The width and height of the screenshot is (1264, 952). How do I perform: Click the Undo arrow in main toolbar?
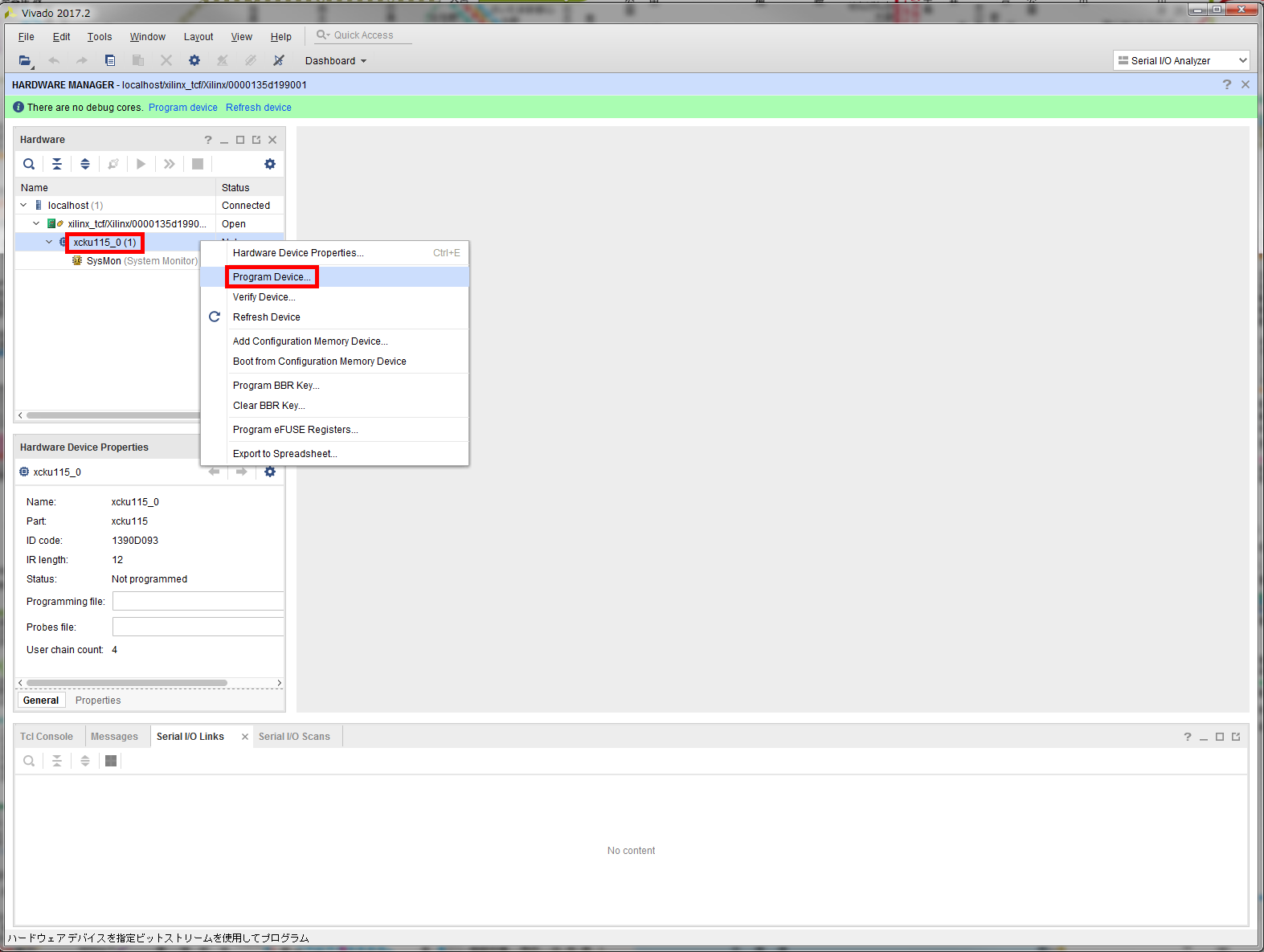54,60
